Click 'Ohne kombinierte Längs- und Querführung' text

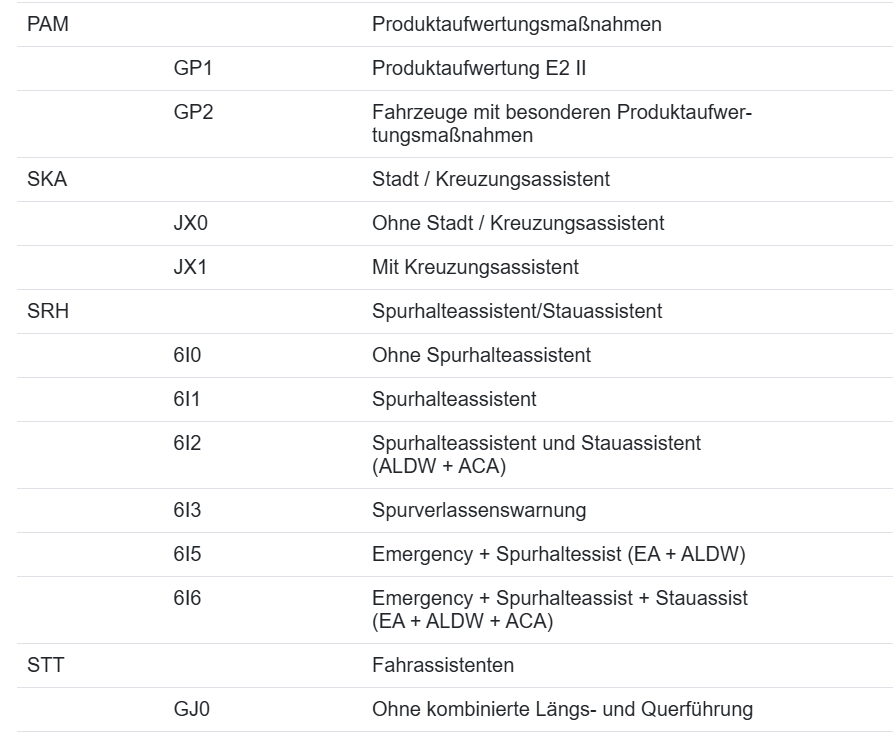click(563, 709)
